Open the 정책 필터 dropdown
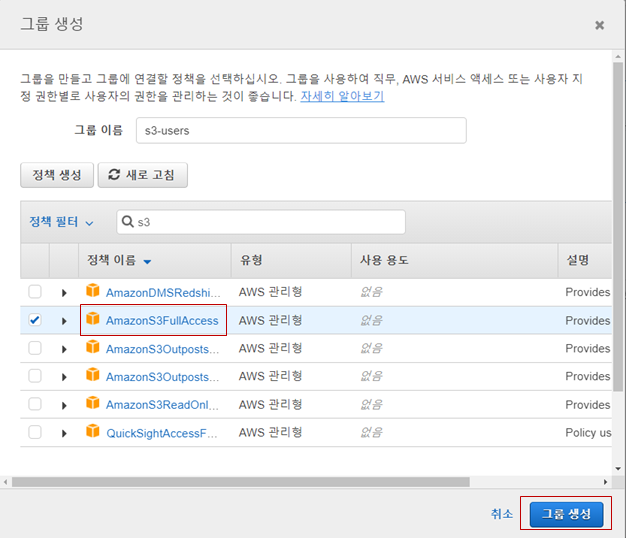 tap(61, 222)
